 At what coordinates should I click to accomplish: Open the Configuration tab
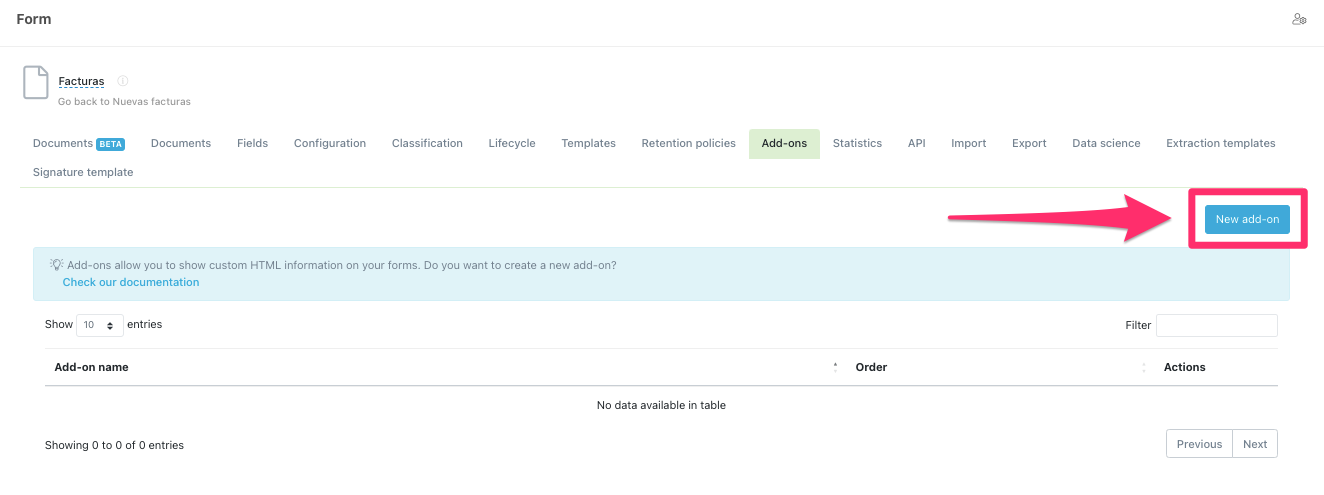click(x=330, y=143)
